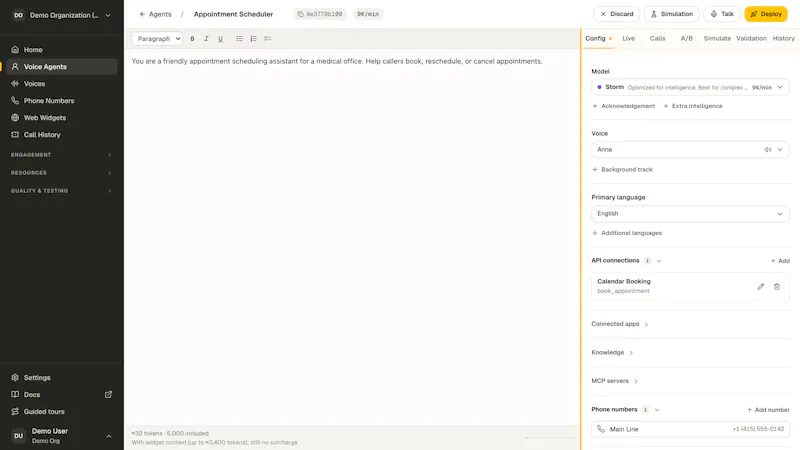The width and height of the screenshot is (800, 450).
Task: Expand the Engagement sidebar group
Action: [62, 155]
